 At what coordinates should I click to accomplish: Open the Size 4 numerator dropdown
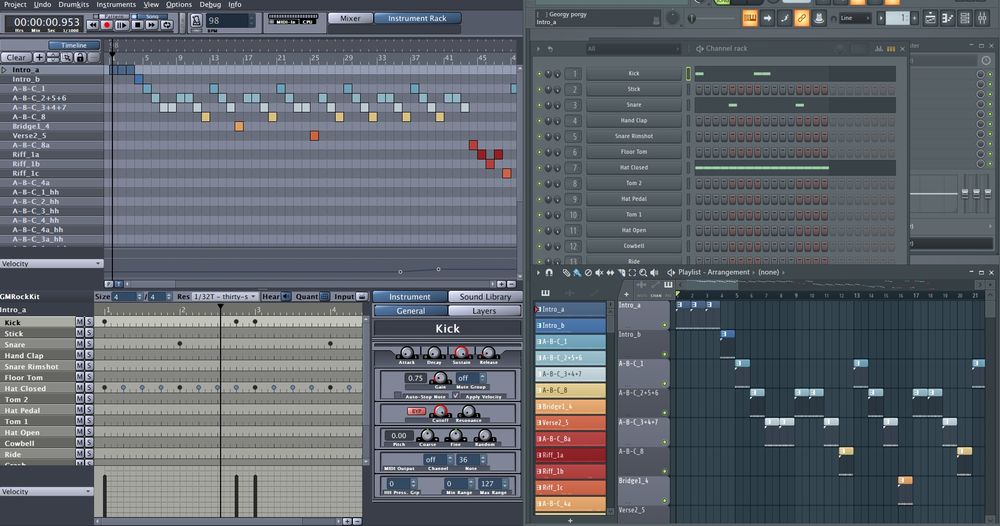(x=127, y=296)
